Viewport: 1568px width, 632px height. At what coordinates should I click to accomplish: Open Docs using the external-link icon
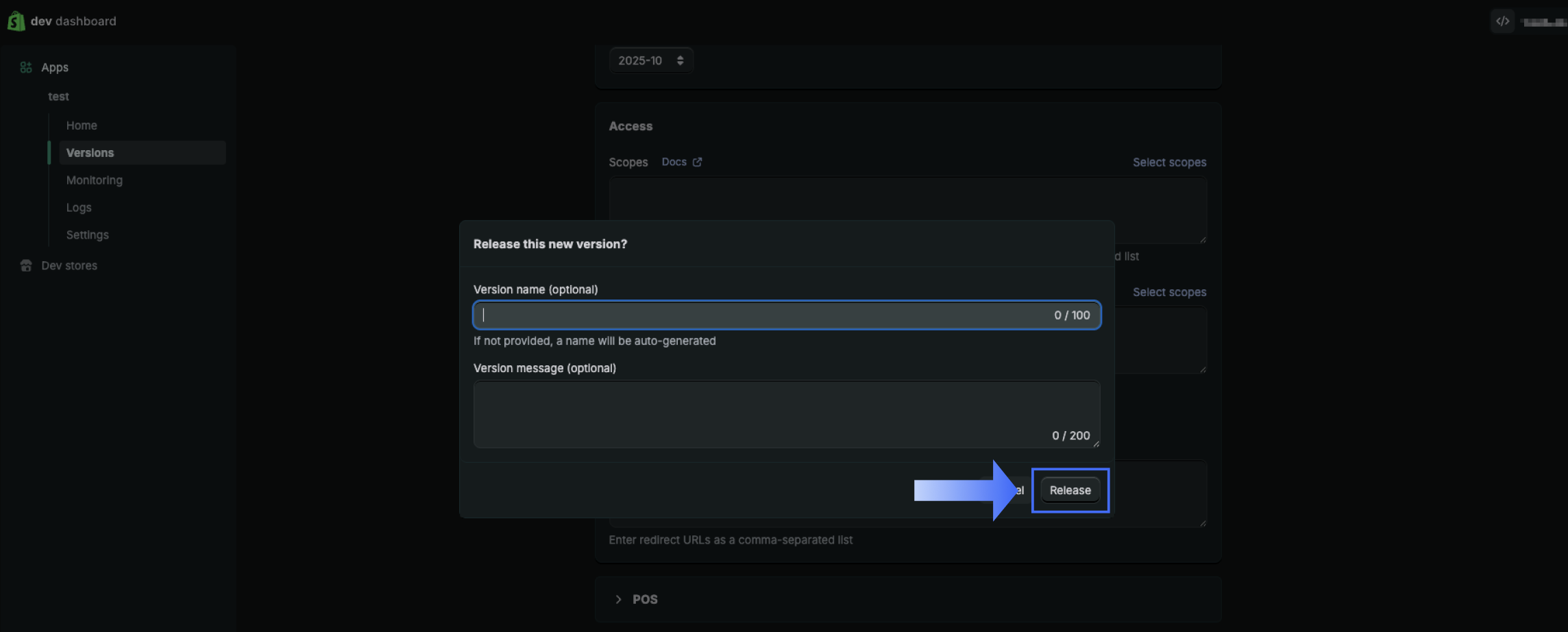[x=697, y=162]
